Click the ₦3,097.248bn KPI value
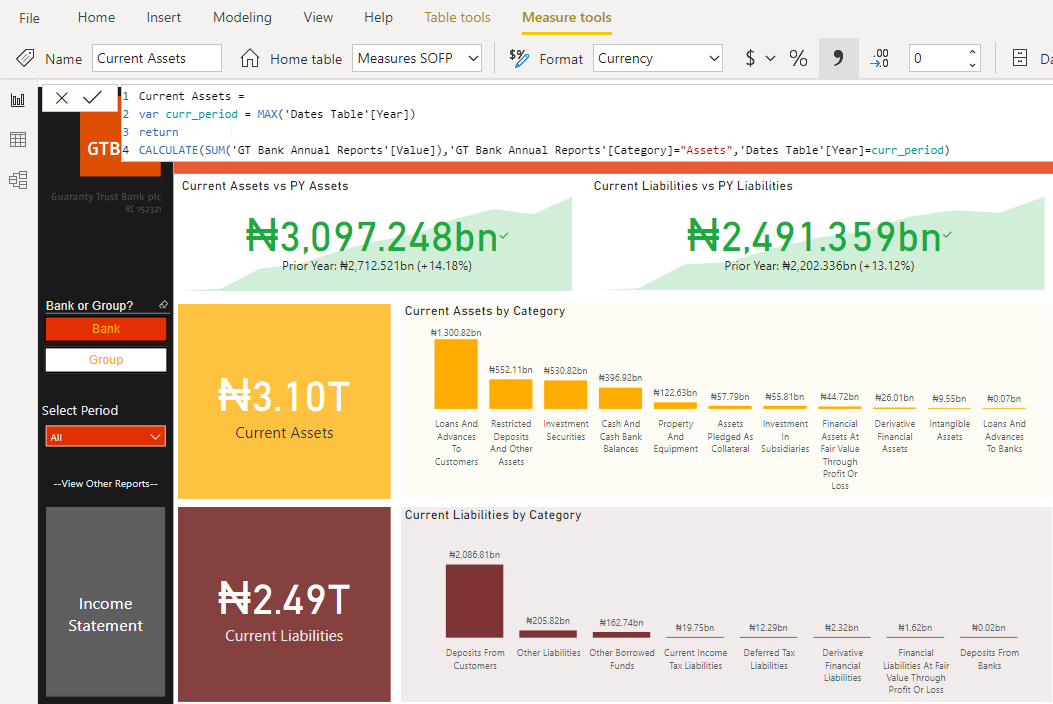Viewport: 1053px width, 704px height. 372,236
